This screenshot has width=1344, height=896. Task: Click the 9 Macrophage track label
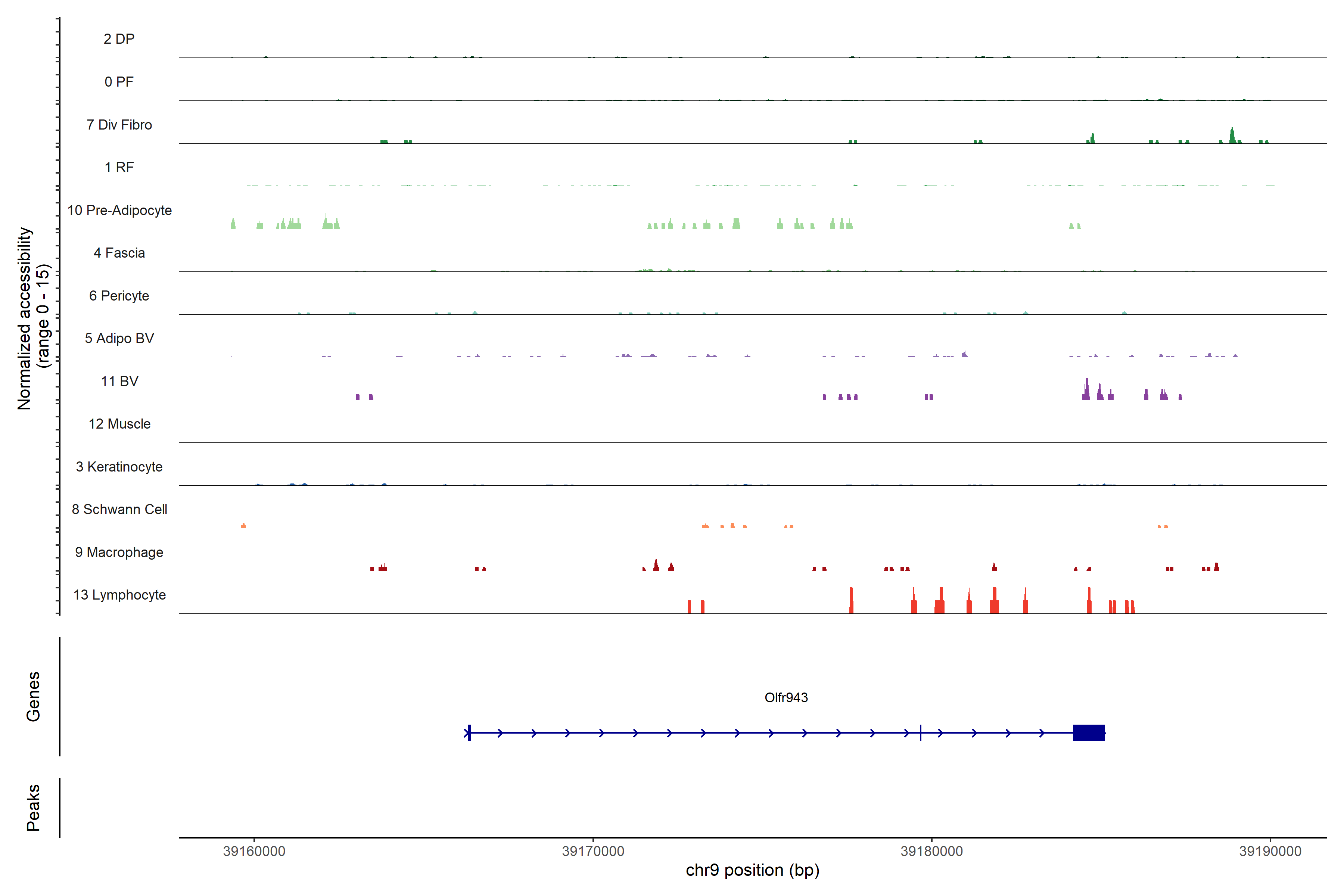(x=119, y=552)
